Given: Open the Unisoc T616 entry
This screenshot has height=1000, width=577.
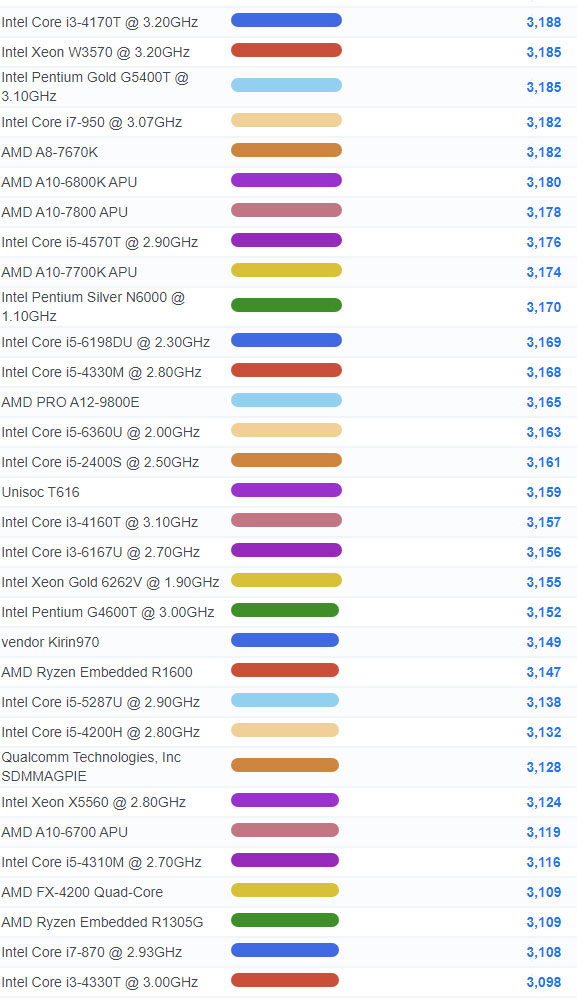Looking at the screenshot, I should (41, 492).
